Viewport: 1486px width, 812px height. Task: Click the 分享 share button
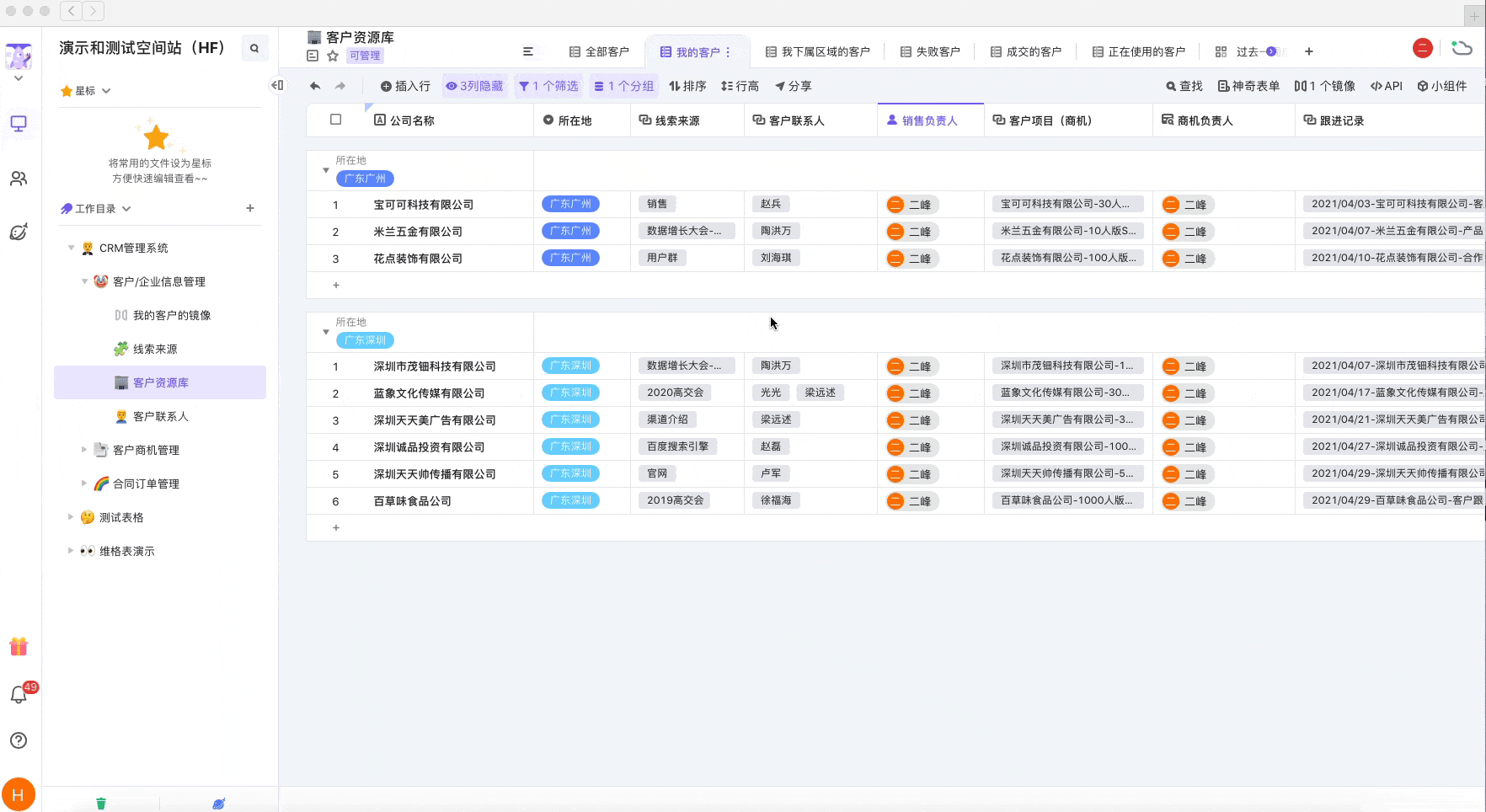pos(794,86)
